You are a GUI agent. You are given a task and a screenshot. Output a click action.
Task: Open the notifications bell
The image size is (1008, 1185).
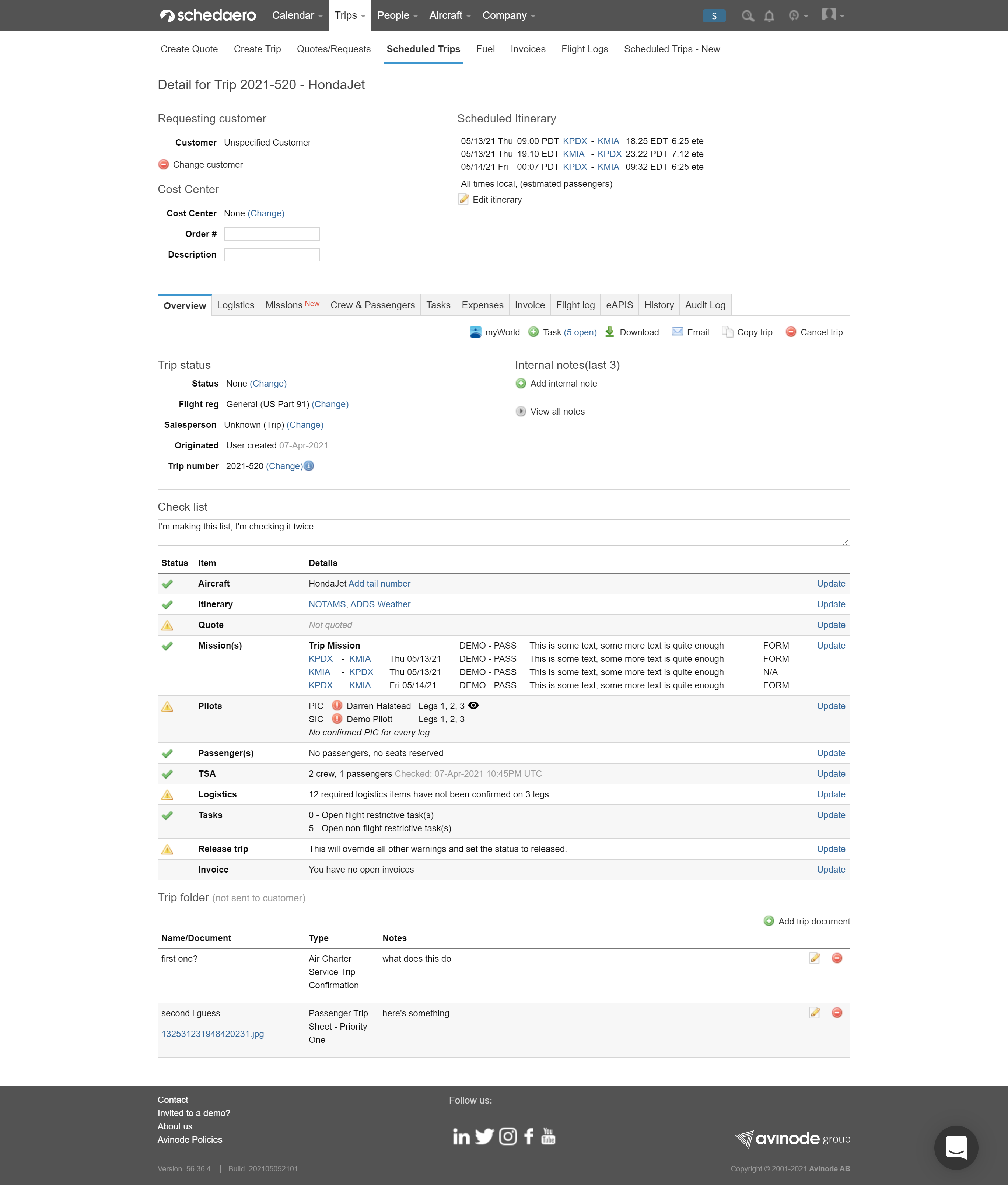coord(769,15)
